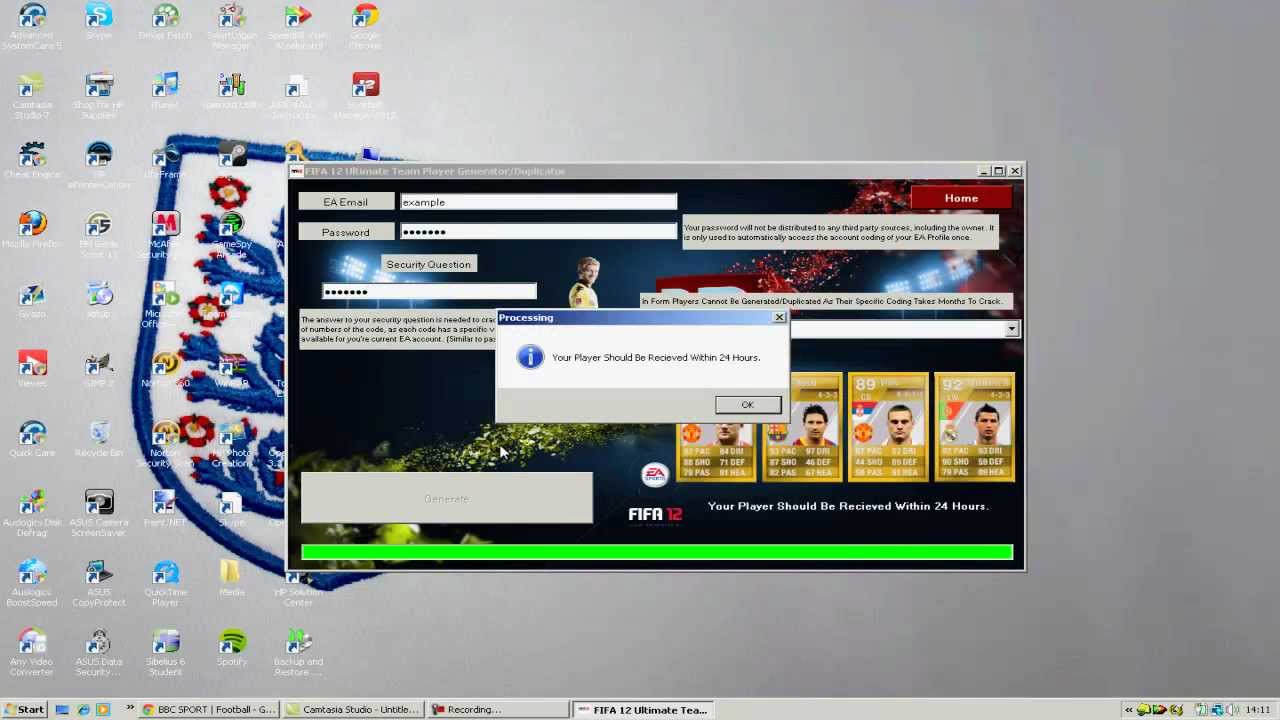Open Football Manager 2012 desktop icon
Screen dimensions: 1280x720
[365, 96]
